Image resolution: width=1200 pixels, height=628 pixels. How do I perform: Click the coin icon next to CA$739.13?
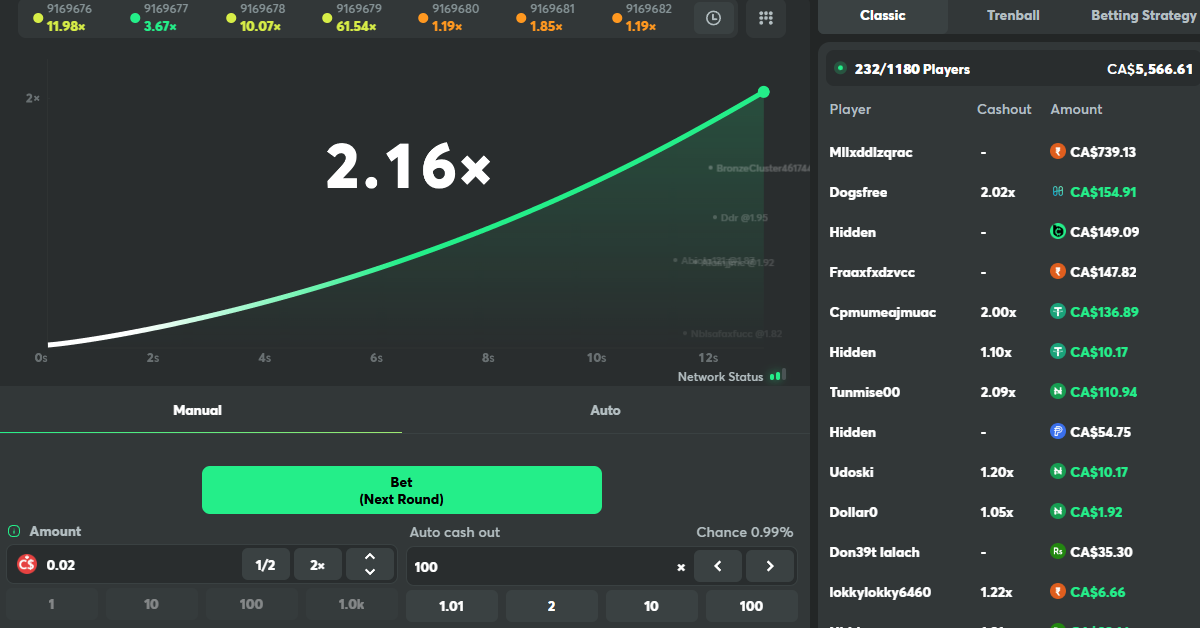1058,152
